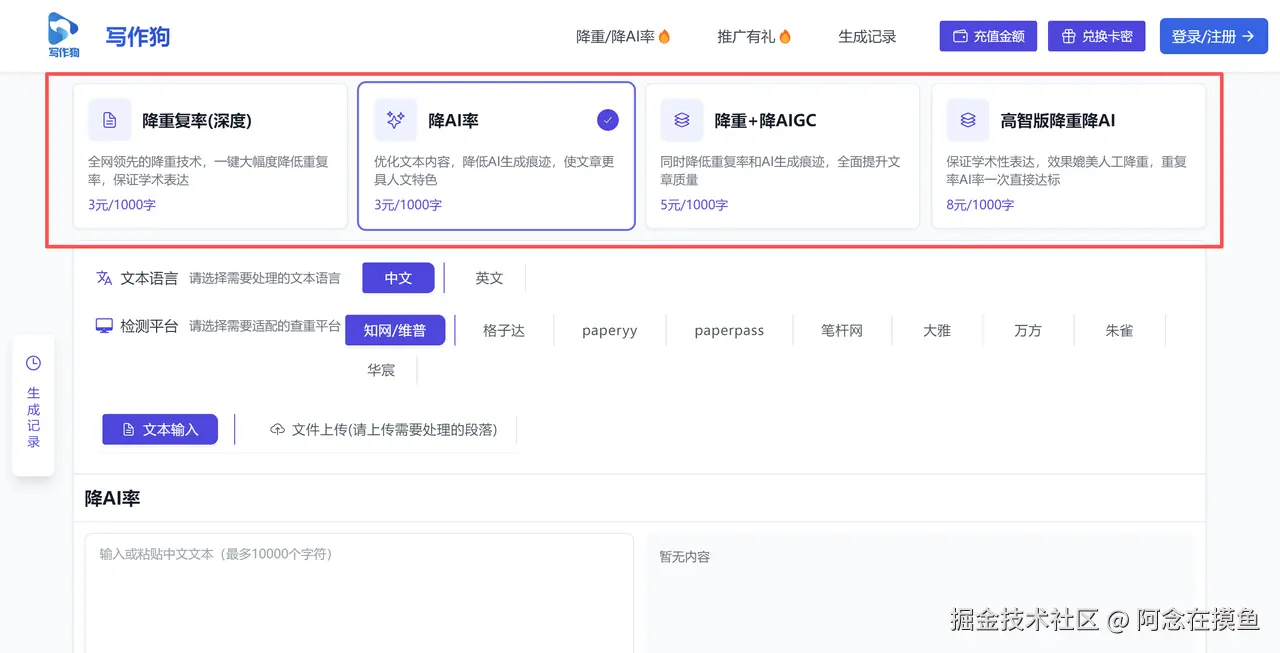
Task: Click the monitor icon beside 检测平台
Action: tap(104, 325)
